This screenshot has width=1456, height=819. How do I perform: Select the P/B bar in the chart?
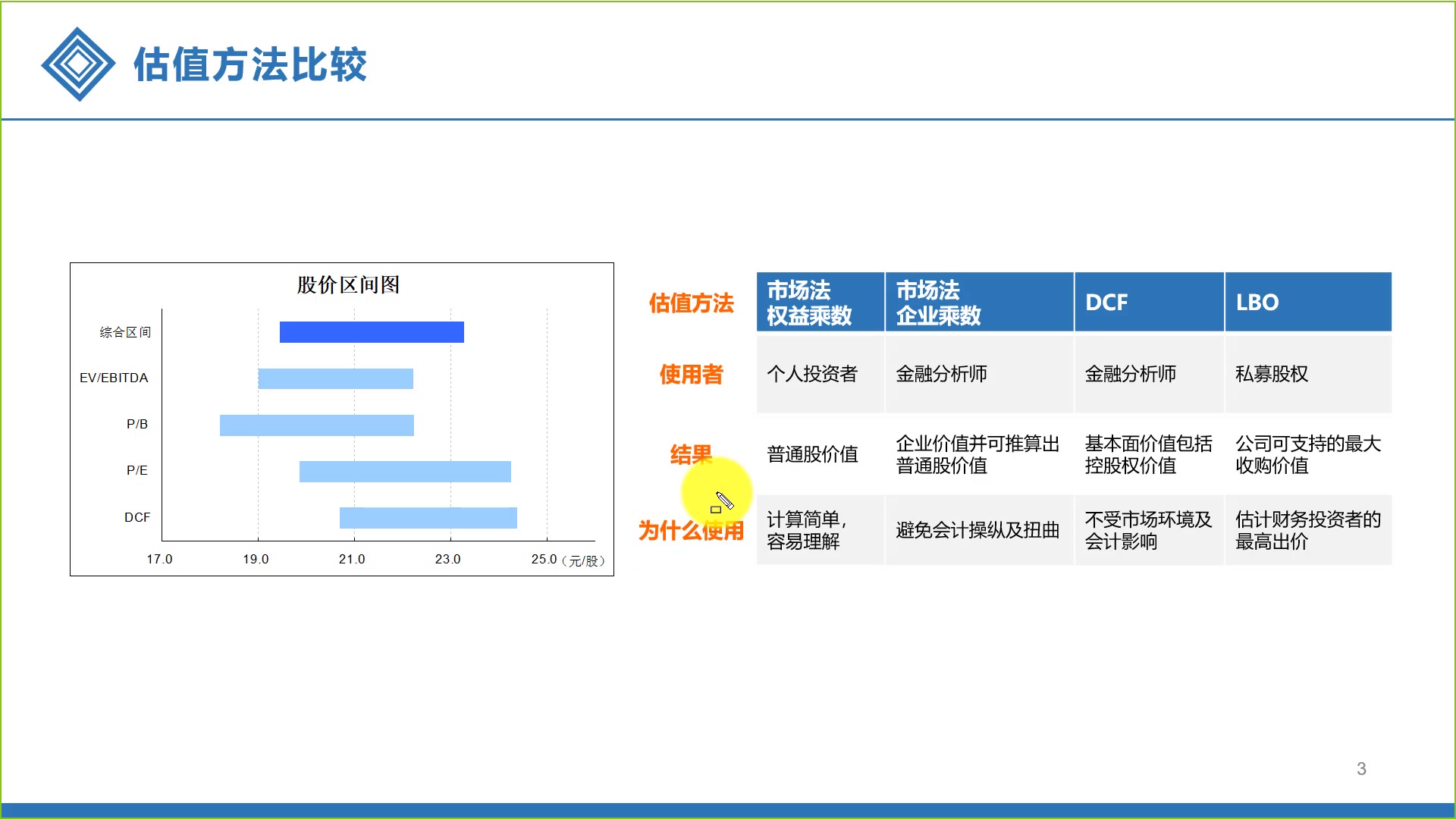tap(316, 425)
